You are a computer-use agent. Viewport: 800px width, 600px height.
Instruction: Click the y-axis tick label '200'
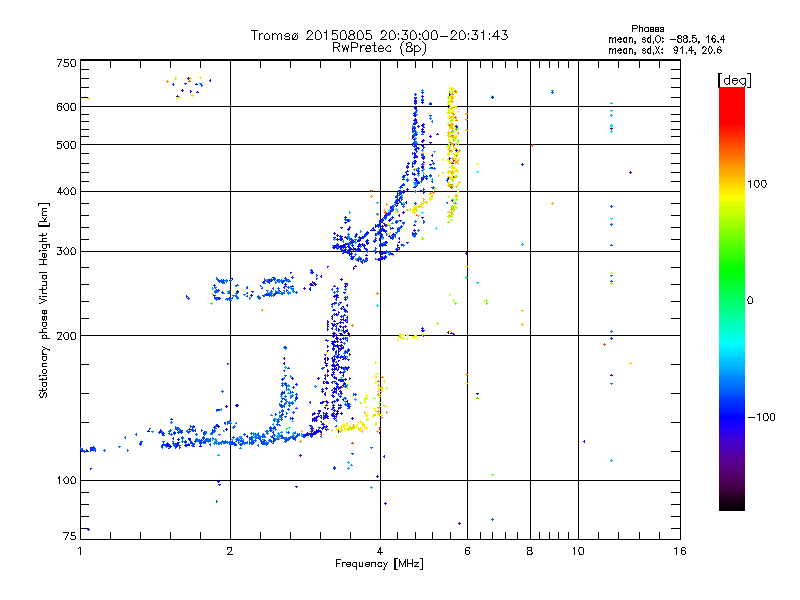coord(66,336)
